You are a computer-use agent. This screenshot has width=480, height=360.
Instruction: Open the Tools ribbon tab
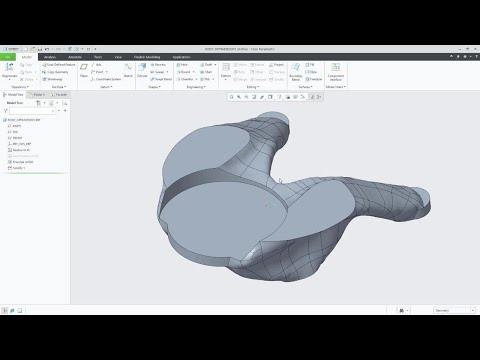point(98,57)
